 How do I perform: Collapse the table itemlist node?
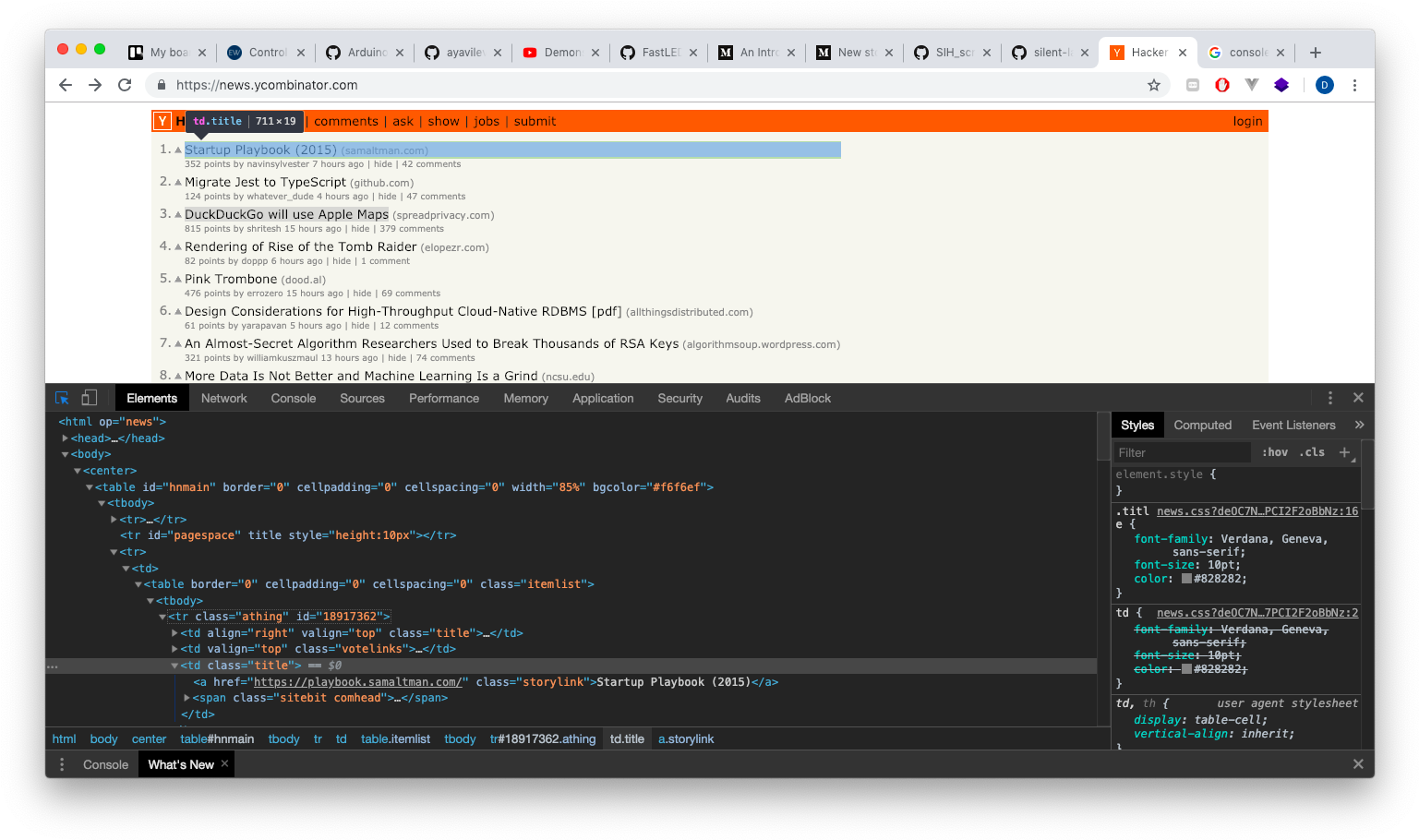tap(138, 584)
